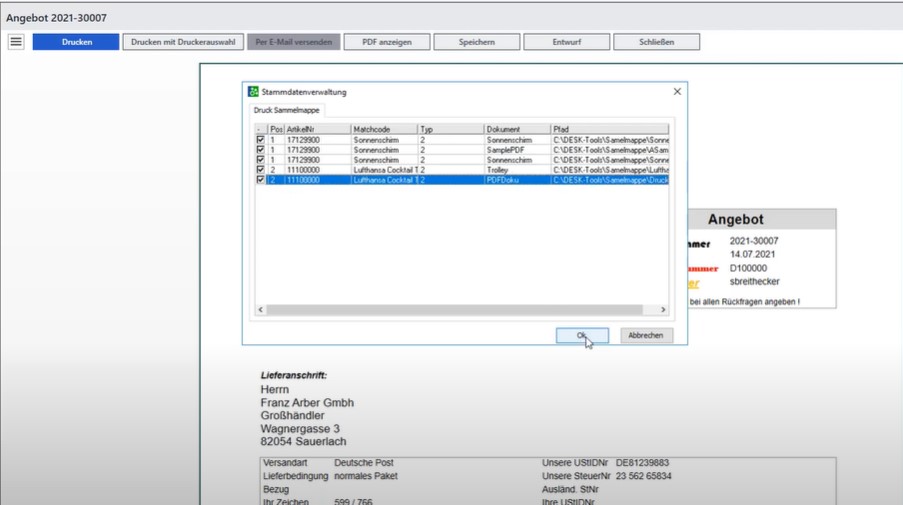This screenshot has height=505, width=903.
Task: Select the SamplePDF document cell
Action: coord(517,150)
